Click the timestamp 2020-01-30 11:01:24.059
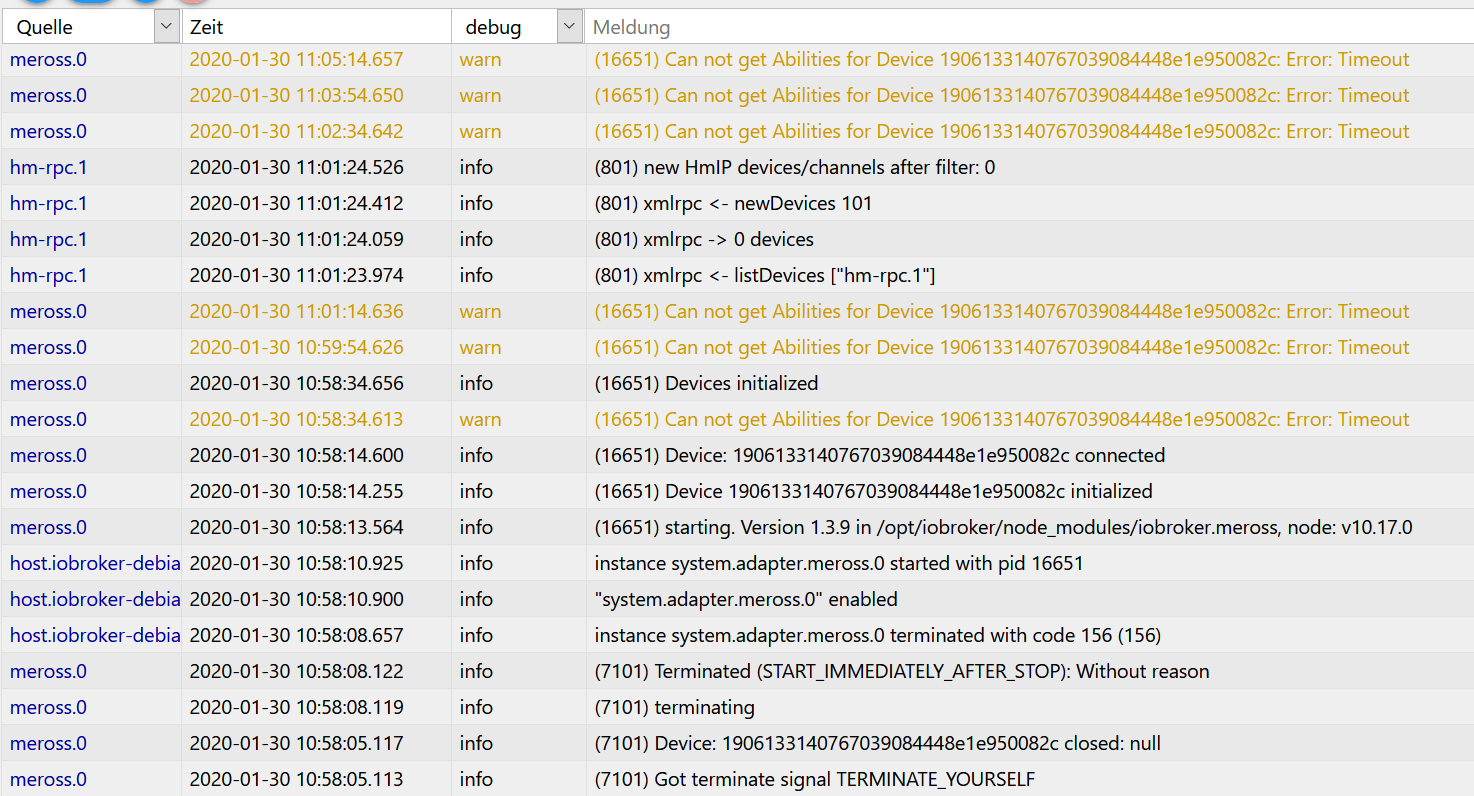Screen dimensions: 1474x796 pos(296,239)
